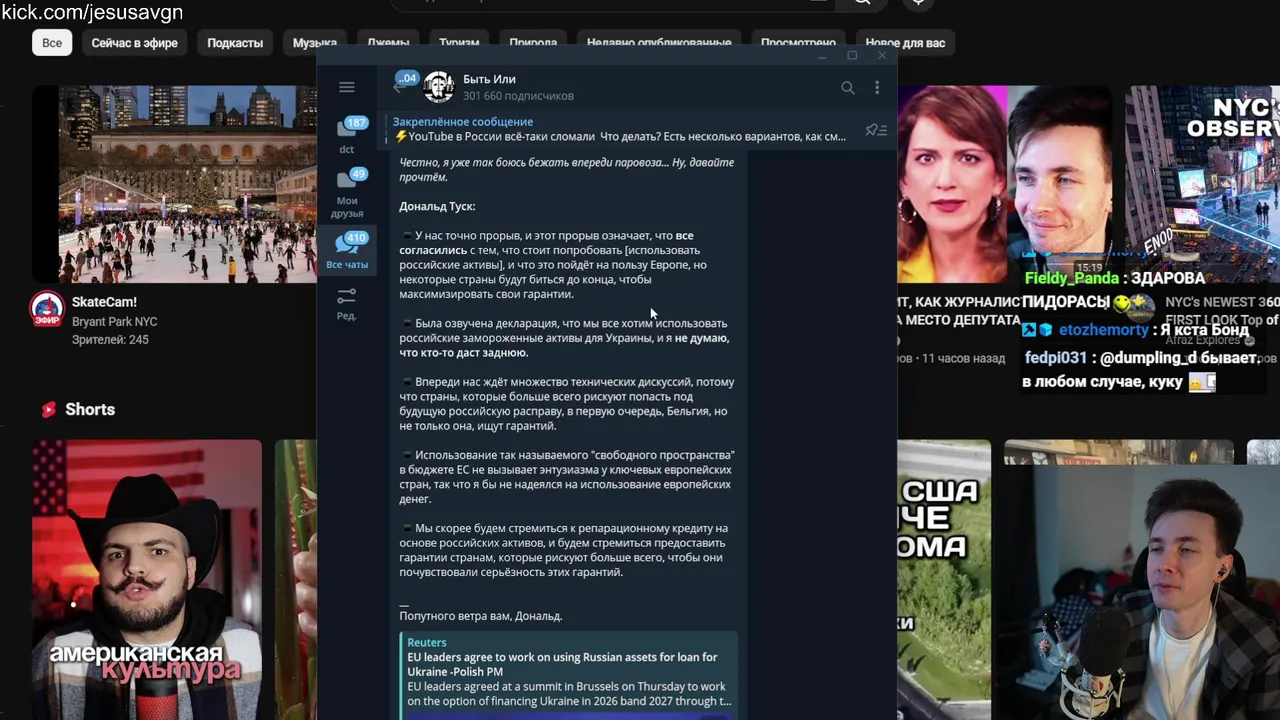Click the 301 660 подписчиков subscriber count

point(518,96)
